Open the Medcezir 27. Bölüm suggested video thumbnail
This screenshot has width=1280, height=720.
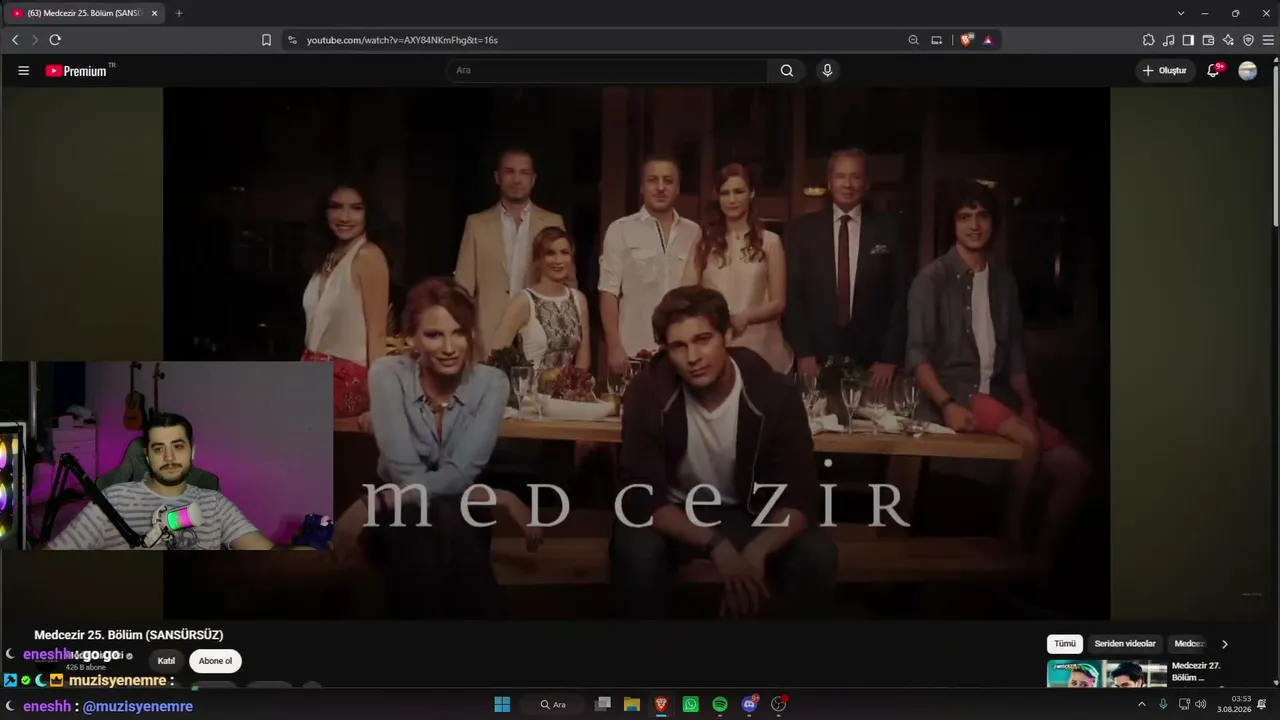pos(1107,674)
